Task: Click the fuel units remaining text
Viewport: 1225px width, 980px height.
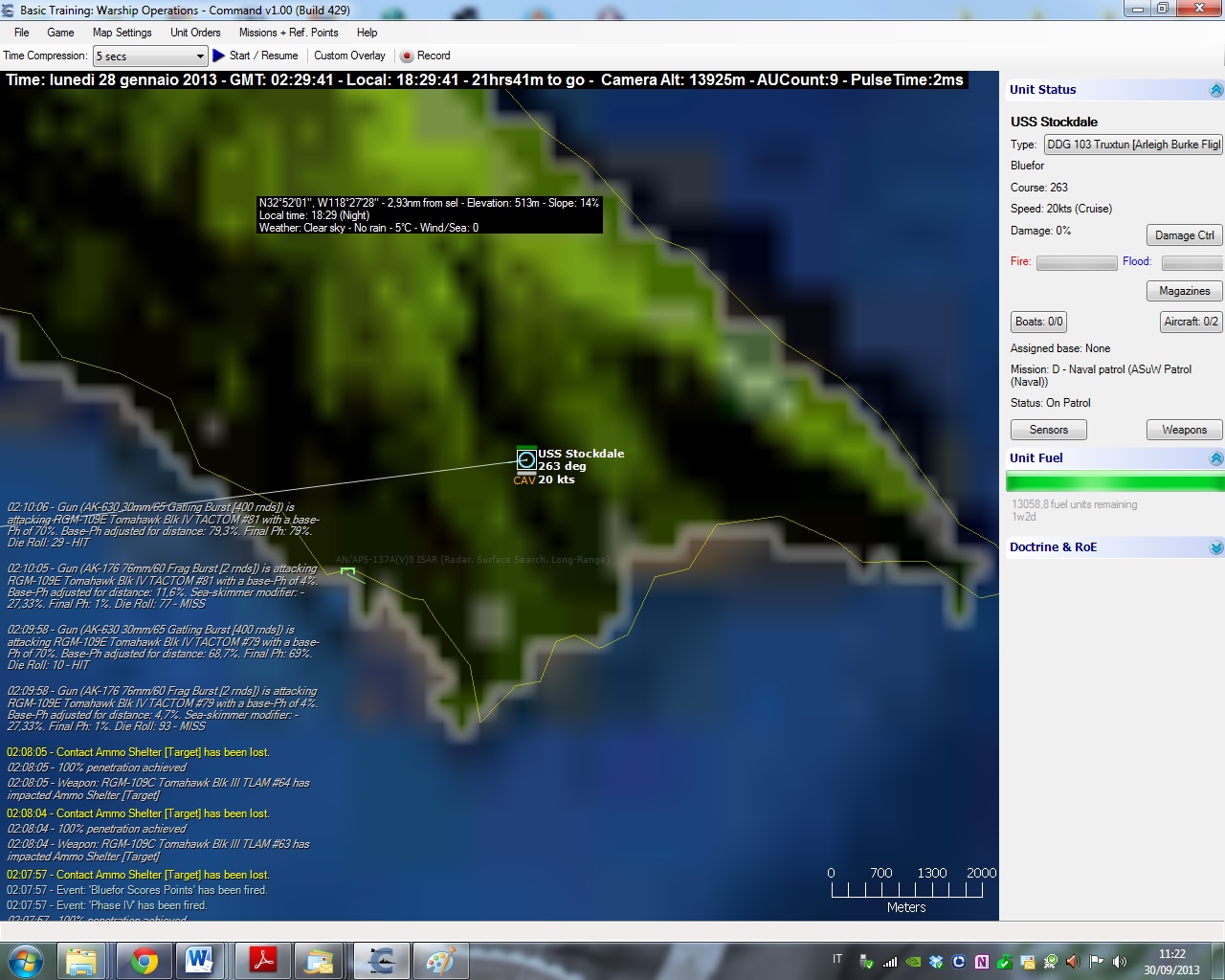Action: click(x=1075, y=504)
